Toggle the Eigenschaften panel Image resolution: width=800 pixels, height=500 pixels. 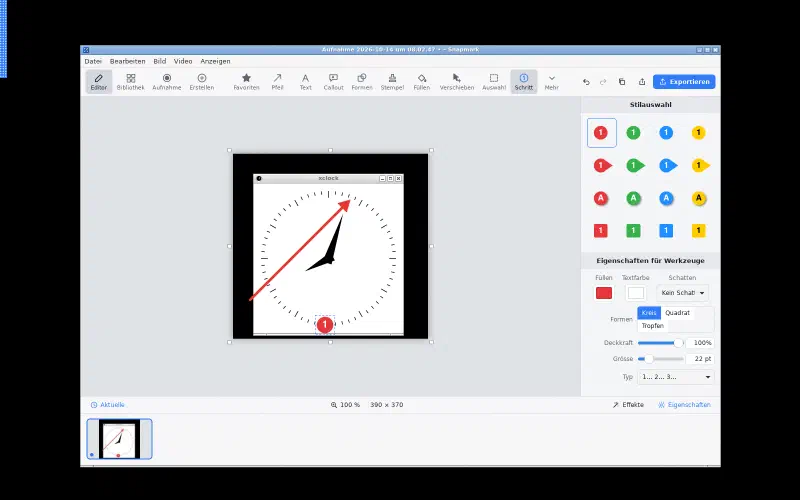tap(684, 405)
